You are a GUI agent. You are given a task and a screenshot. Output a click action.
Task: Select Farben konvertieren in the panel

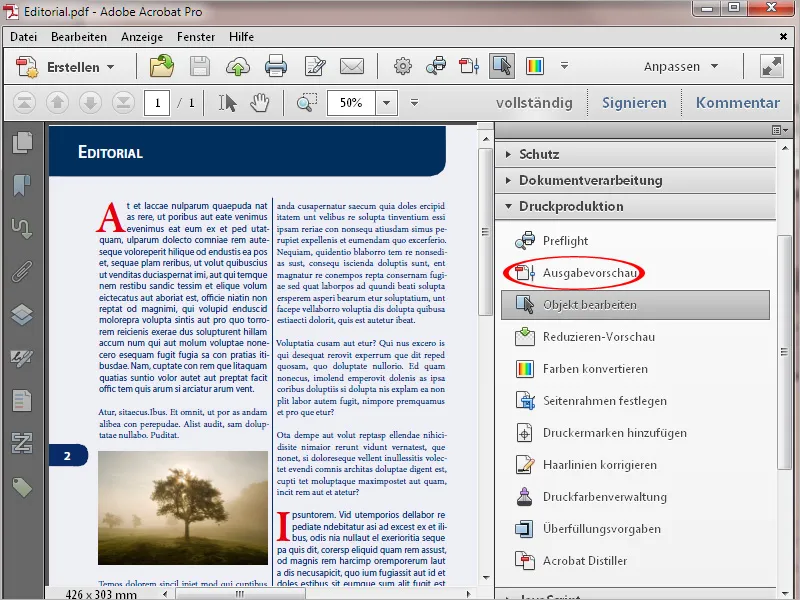pos(635,369)
